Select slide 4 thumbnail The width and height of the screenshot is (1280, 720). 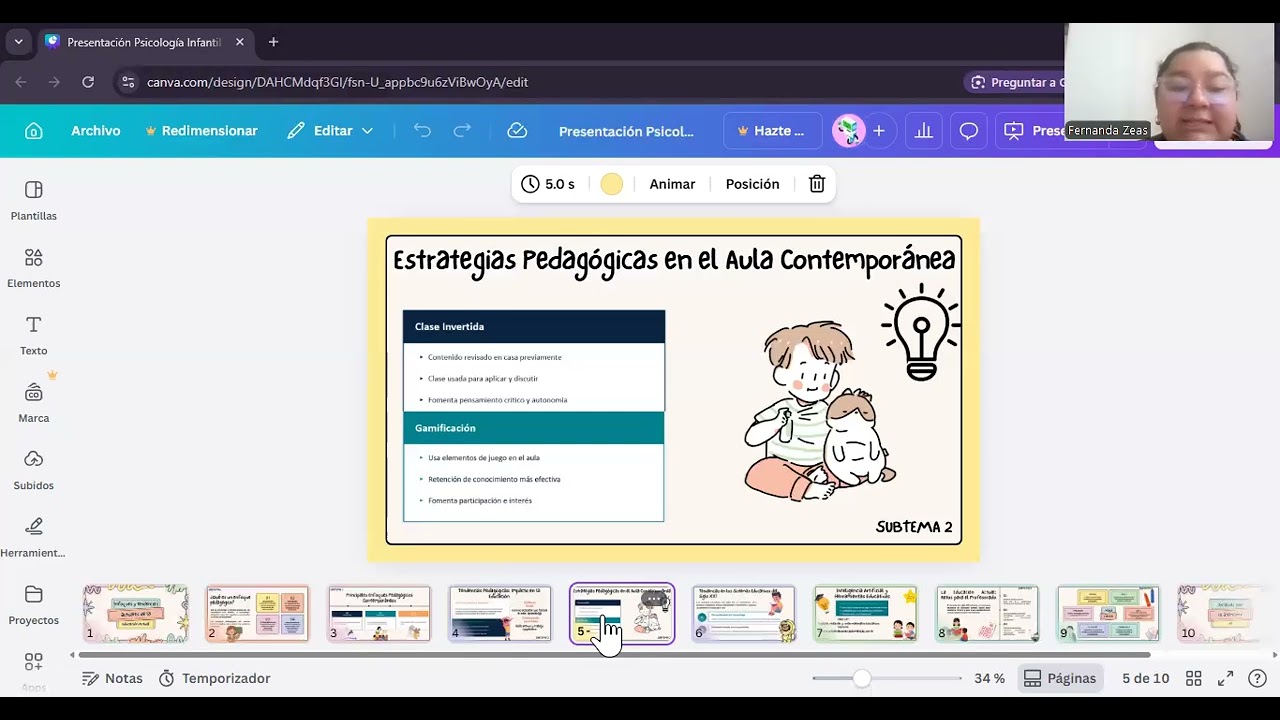point(500,614)
